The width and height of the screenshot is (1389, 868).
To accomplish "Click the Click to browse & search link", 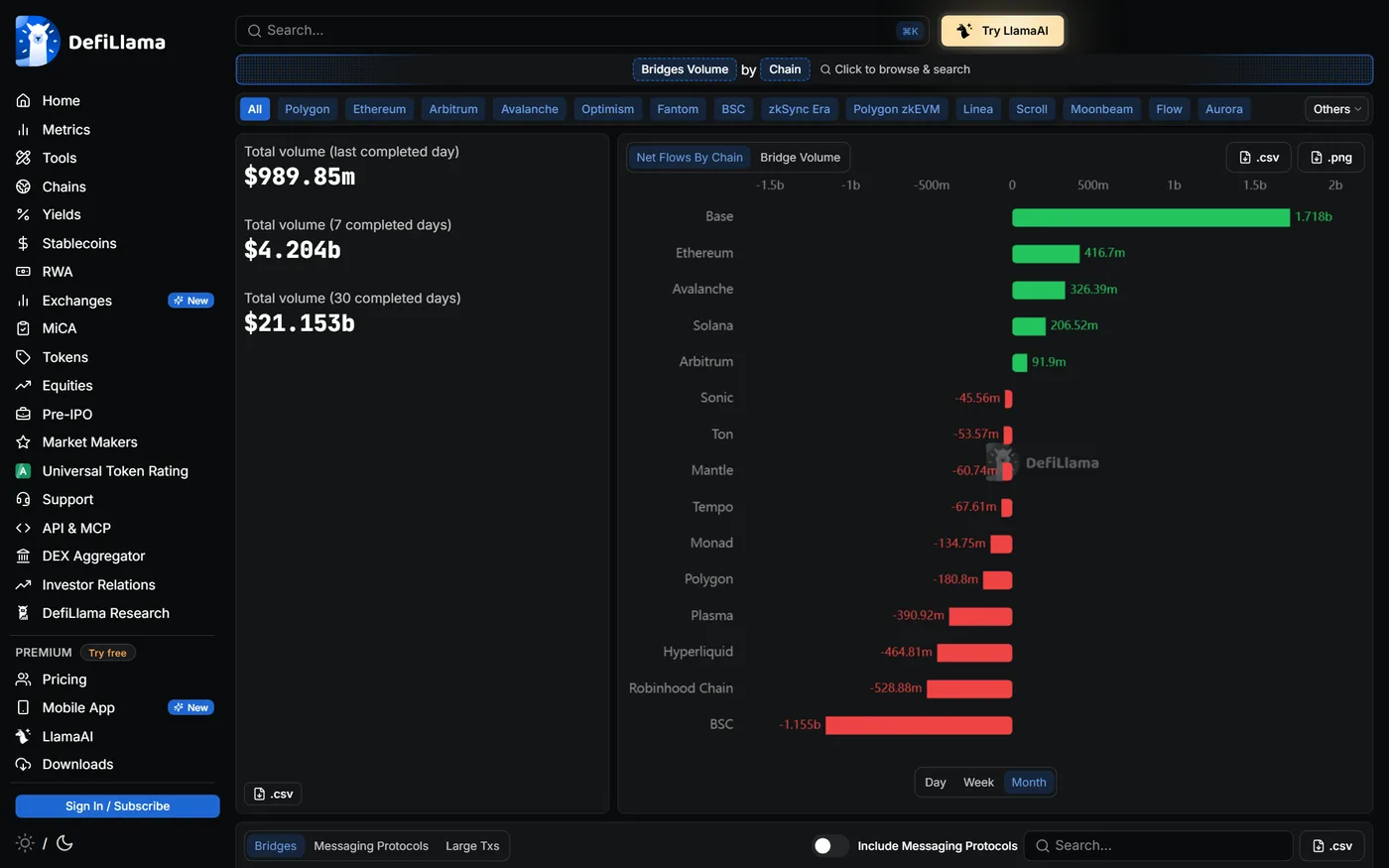I will [x=895, y=69].
